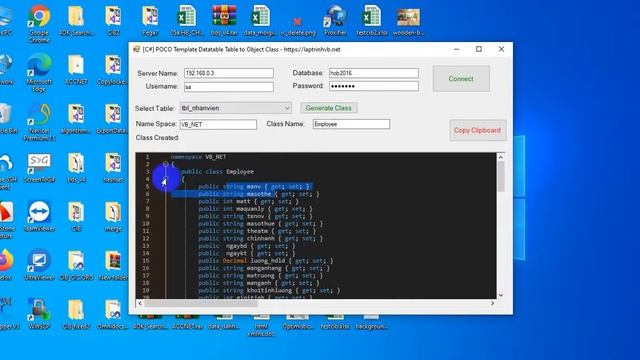Click the Username input field
This screenshot has width=640, height=360.
click(x=229, y=87)
